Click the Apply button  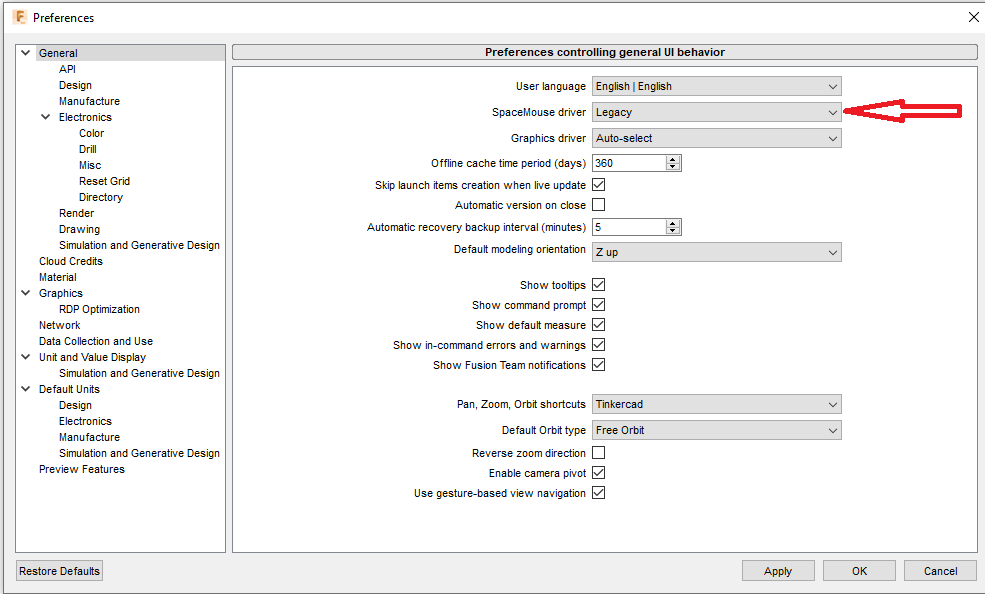click(778, 571)
